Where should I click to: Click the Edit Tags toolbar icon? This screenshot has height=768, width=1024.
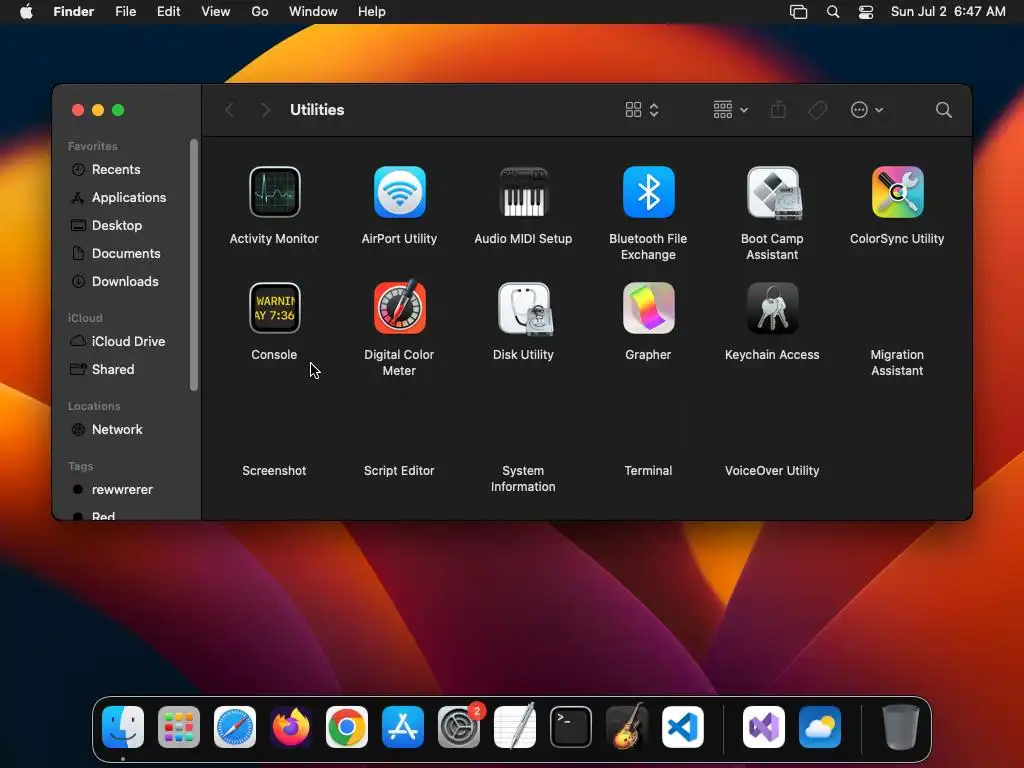coord(818,110)
